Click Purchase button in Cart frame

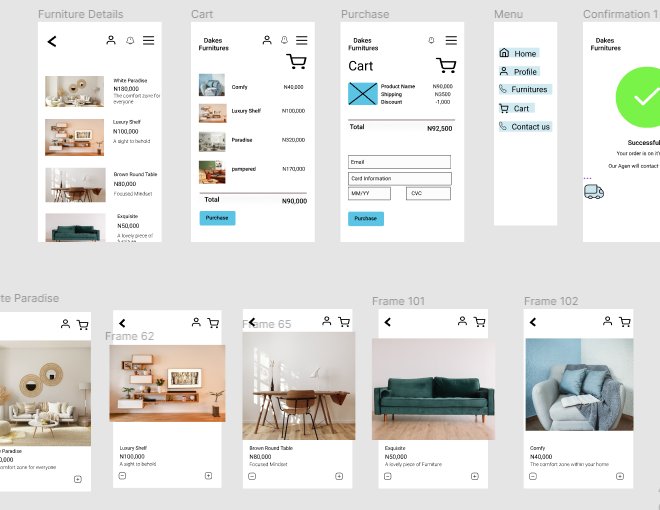[x=217, y=218]
